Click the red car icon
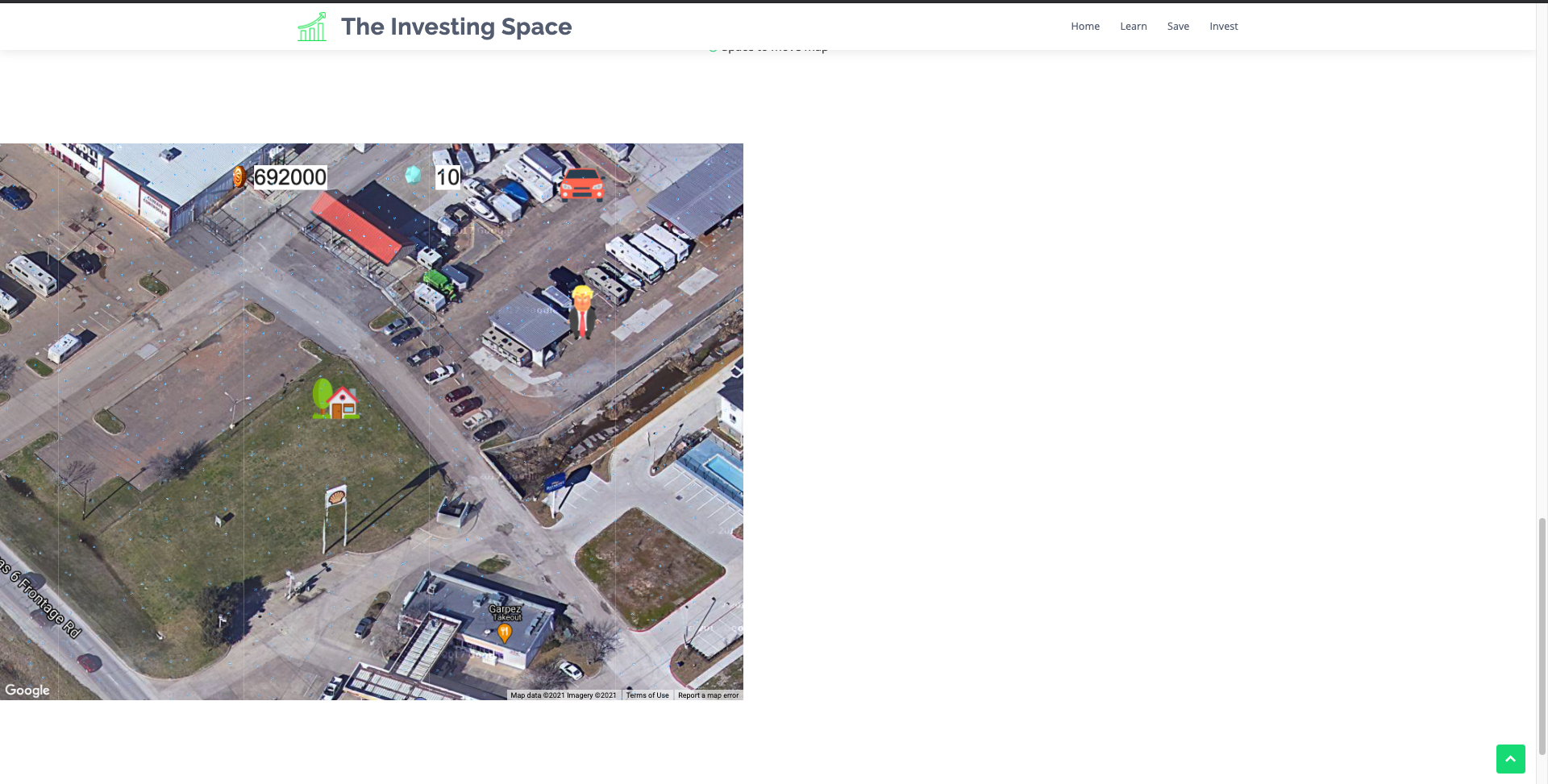This screenshot has height=784, width=1548. point(582,185)
